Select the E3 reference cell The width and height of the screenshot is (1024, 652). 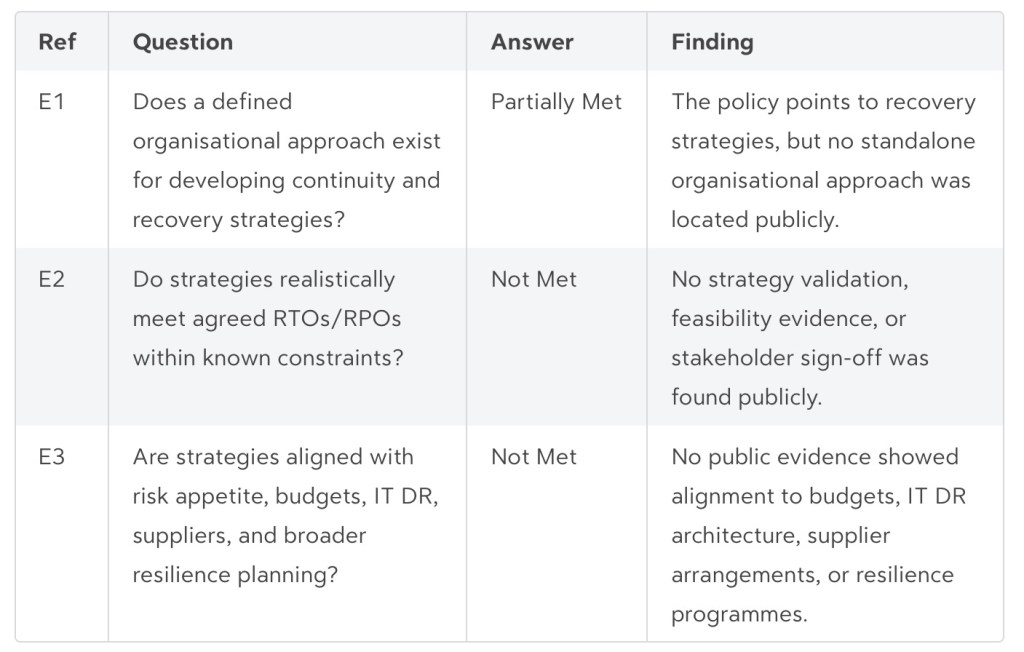[x=51, y=457]
